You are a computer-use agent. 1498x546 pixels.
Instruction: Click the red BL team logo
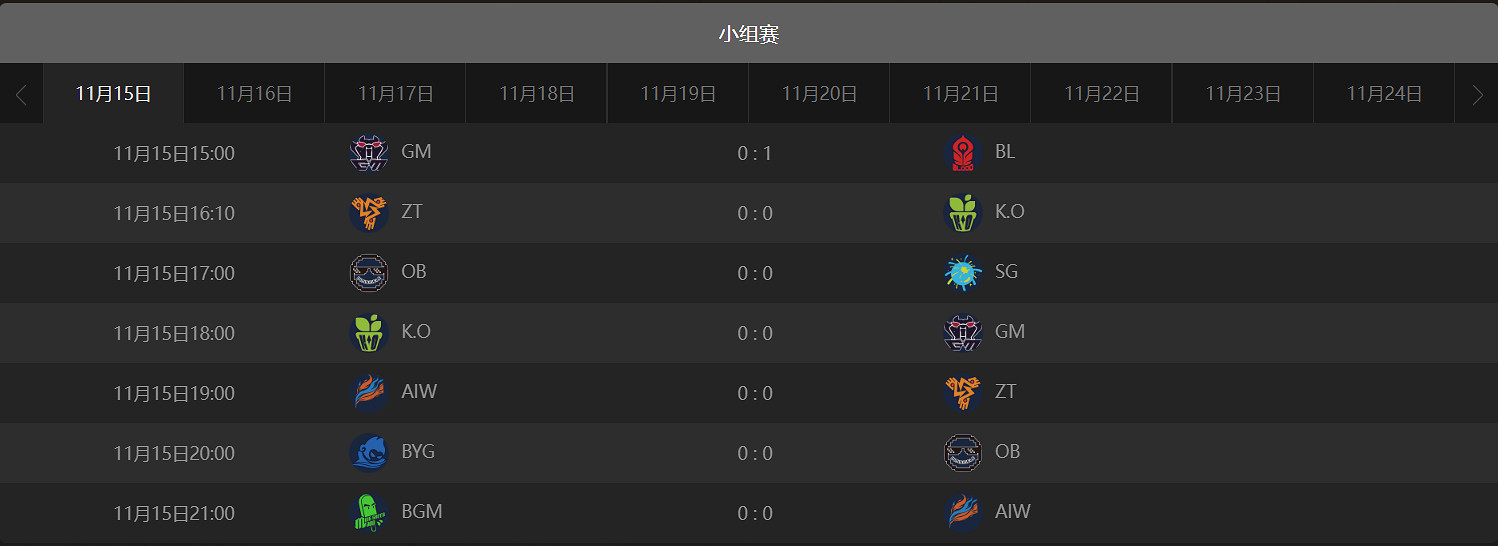coord(963,153)
